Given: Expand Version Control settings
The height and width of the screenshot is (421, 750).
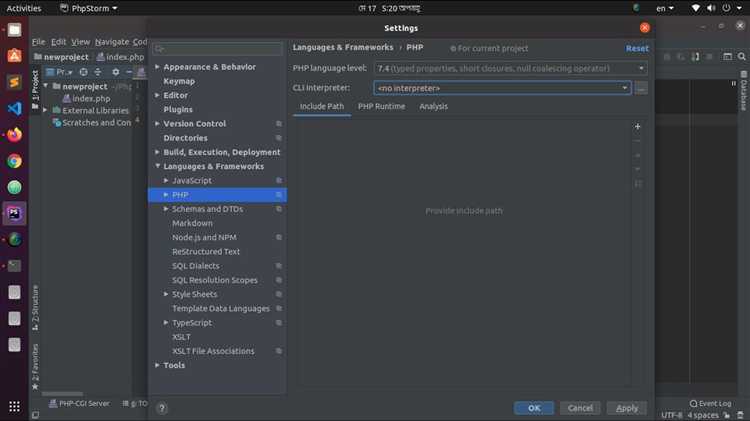Looking at the screenshot, I should [157, 123].
